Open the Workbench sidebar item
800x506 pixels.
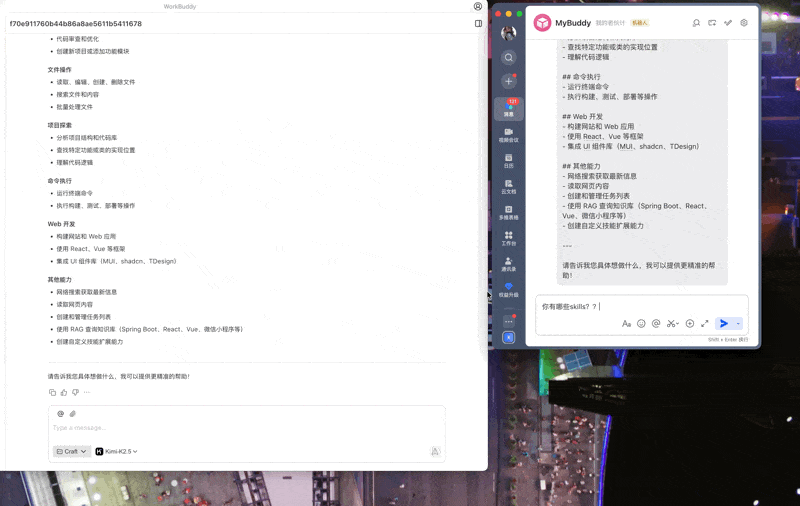(509, 238)
